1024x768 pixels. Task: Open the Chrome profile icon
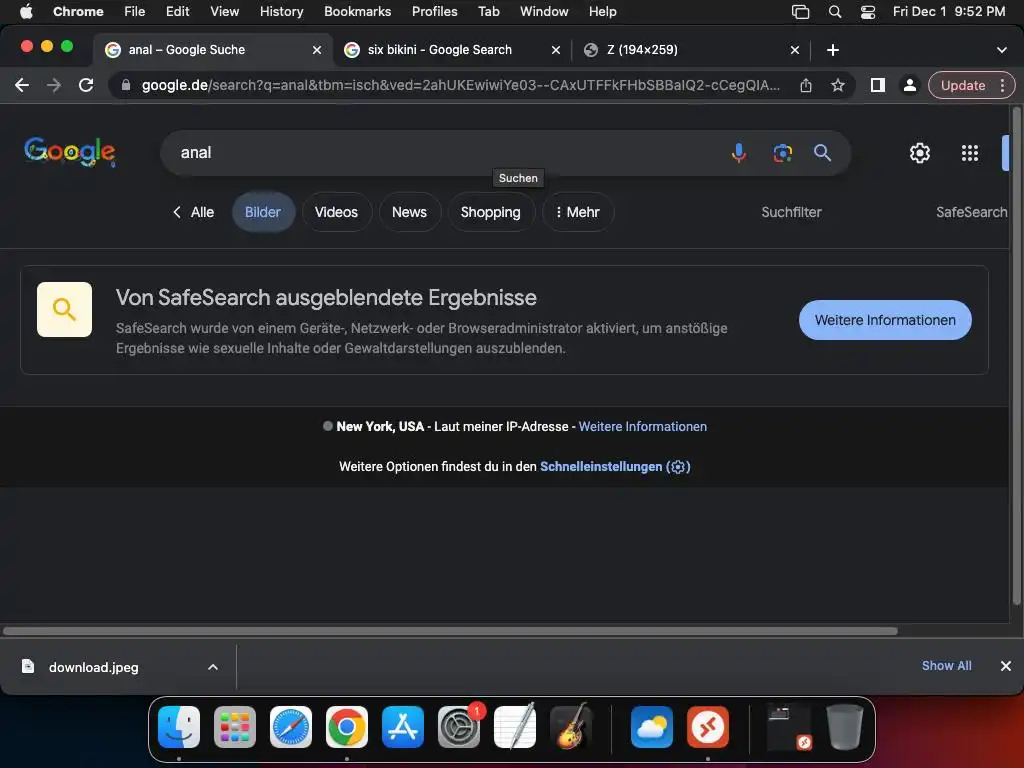coord(909,86)
